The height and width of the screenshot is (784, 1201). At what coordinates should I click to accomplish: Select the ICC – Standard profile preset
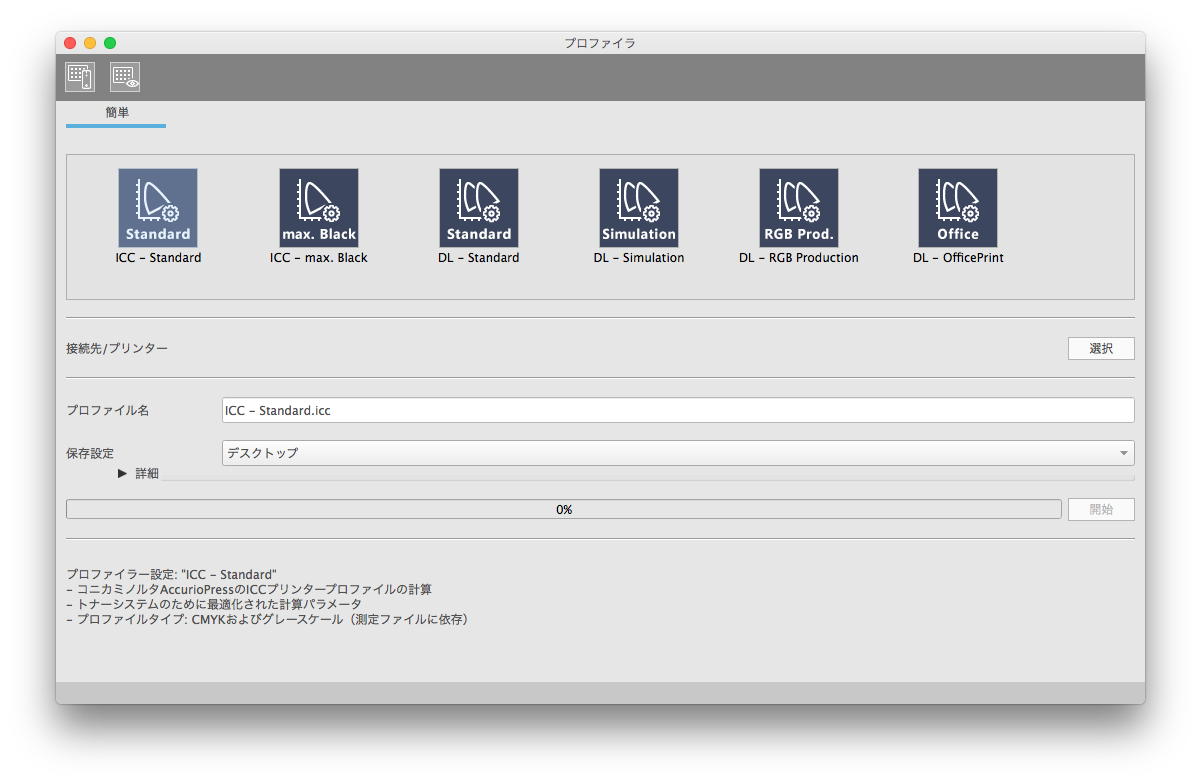(x=158, y=208)
